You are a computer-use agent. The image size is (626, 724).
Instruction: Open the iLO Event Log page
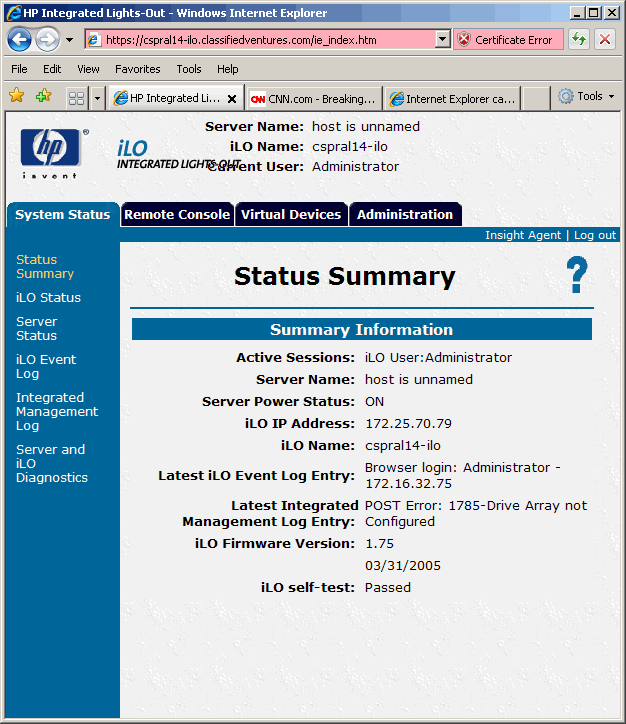tap(45, 366)
